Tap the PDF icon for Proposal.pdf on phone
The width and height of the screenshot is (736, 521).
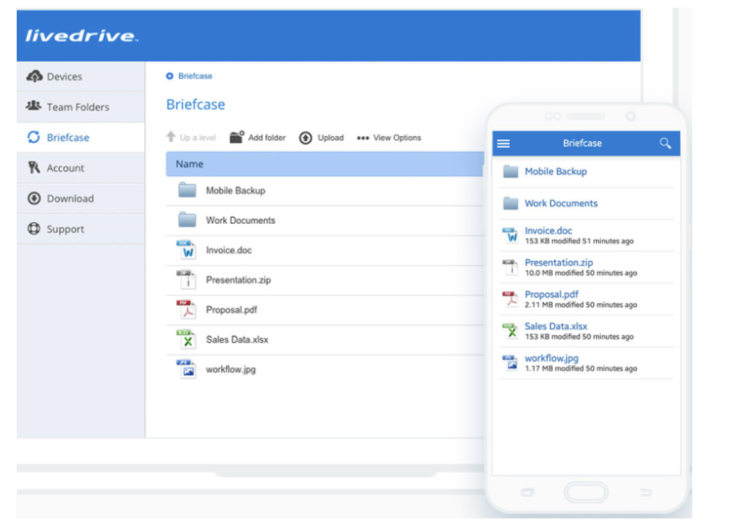(x=510, y=299)
